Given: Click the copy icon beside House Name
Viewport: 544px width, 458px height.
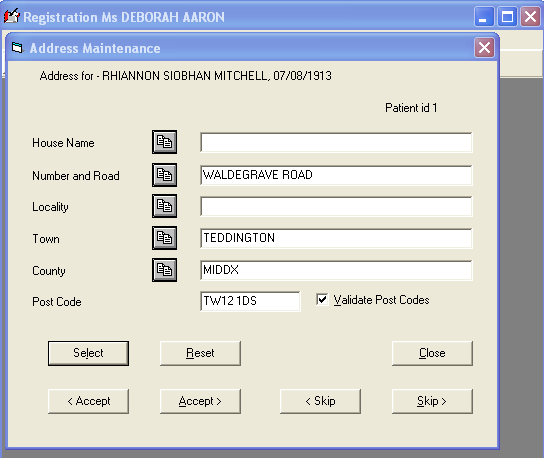Looking at the screenshot, I should [x=164, y=142].
